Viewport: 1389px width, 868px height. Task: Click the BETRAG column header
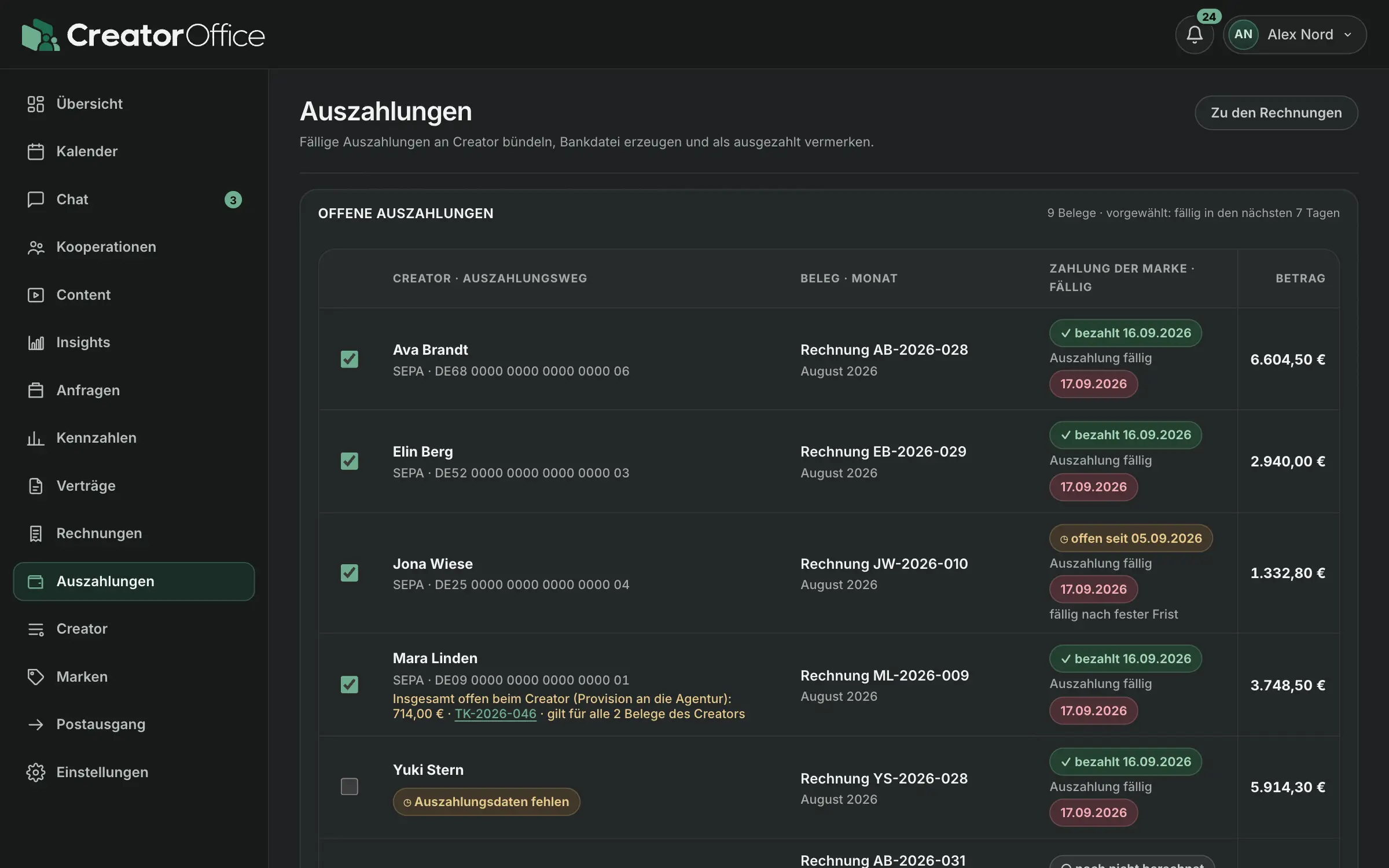click(1300, 278)
